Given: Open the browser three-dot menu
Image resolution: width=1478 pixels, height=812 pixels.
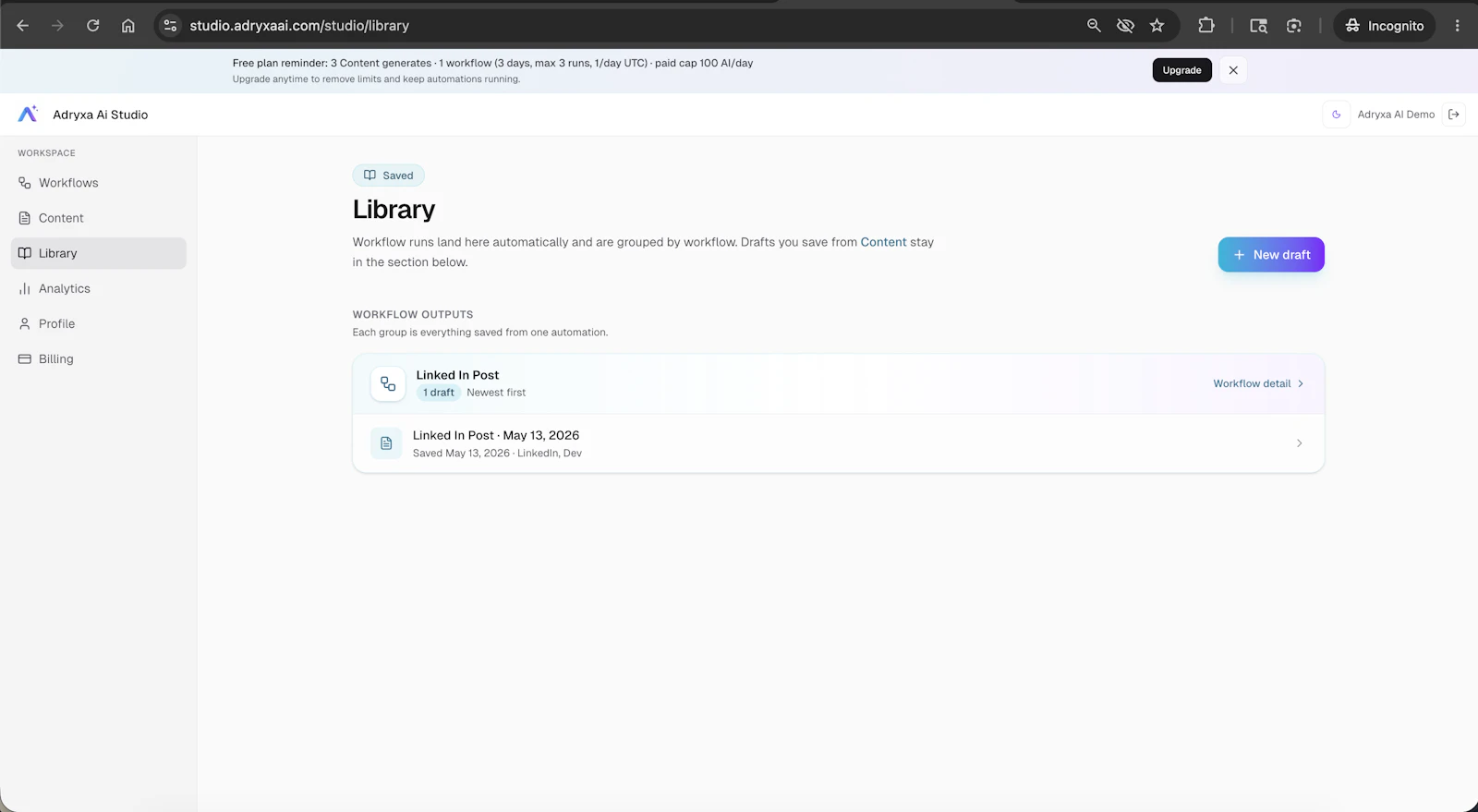Looking at the screenshot, I should (1458, 26).
